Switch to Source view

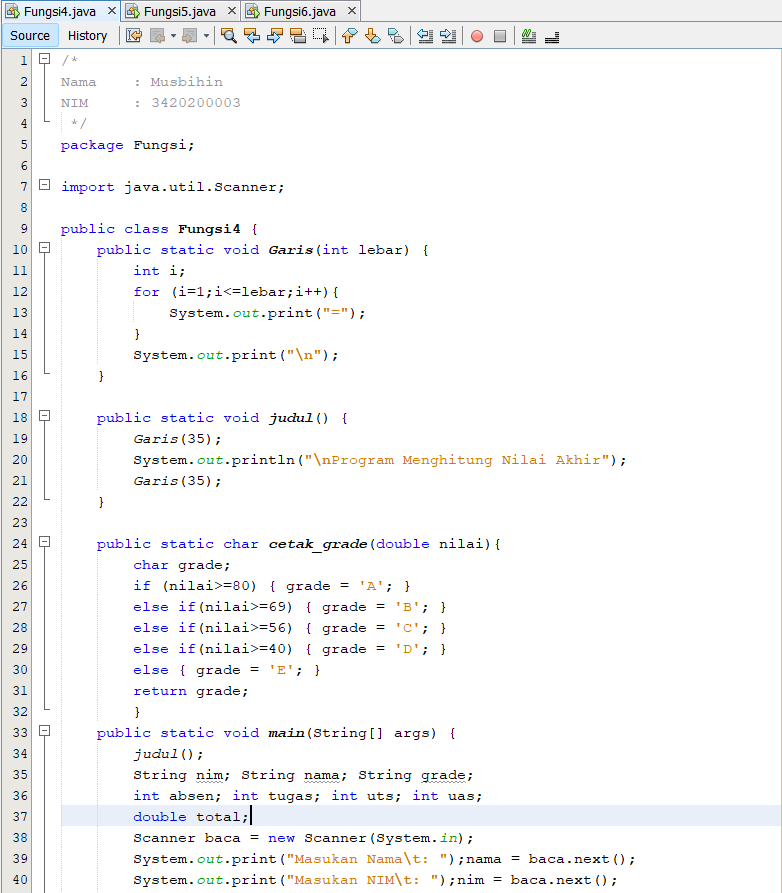coord(30,35)
